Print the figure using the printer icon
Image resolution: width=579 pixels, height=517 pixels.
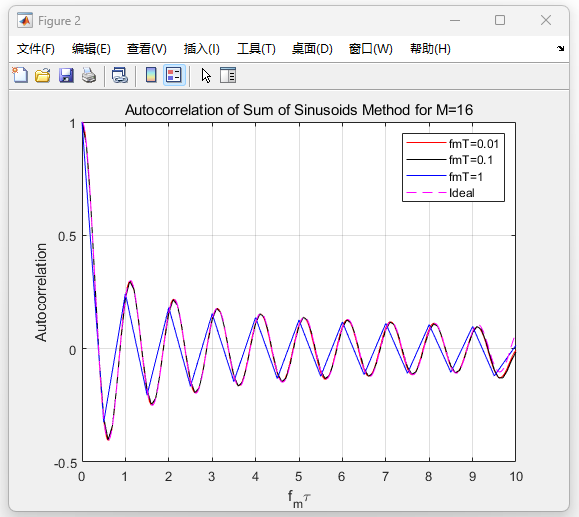89,75
